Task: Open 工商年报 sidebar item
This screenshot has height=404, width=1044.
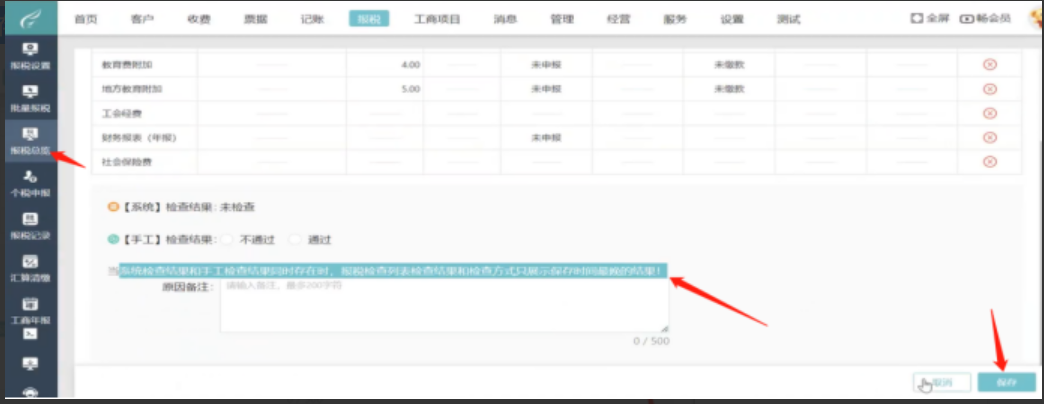Action: click(30, 310)
